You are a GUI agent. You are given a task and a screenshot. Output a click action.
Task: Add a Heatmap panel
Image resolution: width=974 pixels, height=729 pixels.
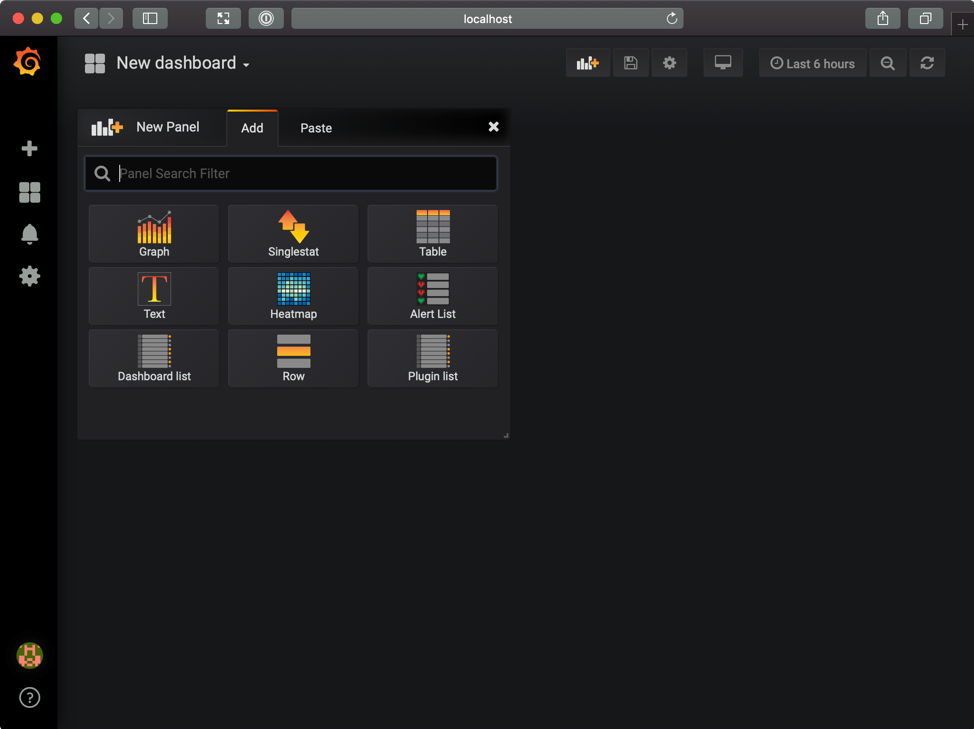click(x=293, y=296)
